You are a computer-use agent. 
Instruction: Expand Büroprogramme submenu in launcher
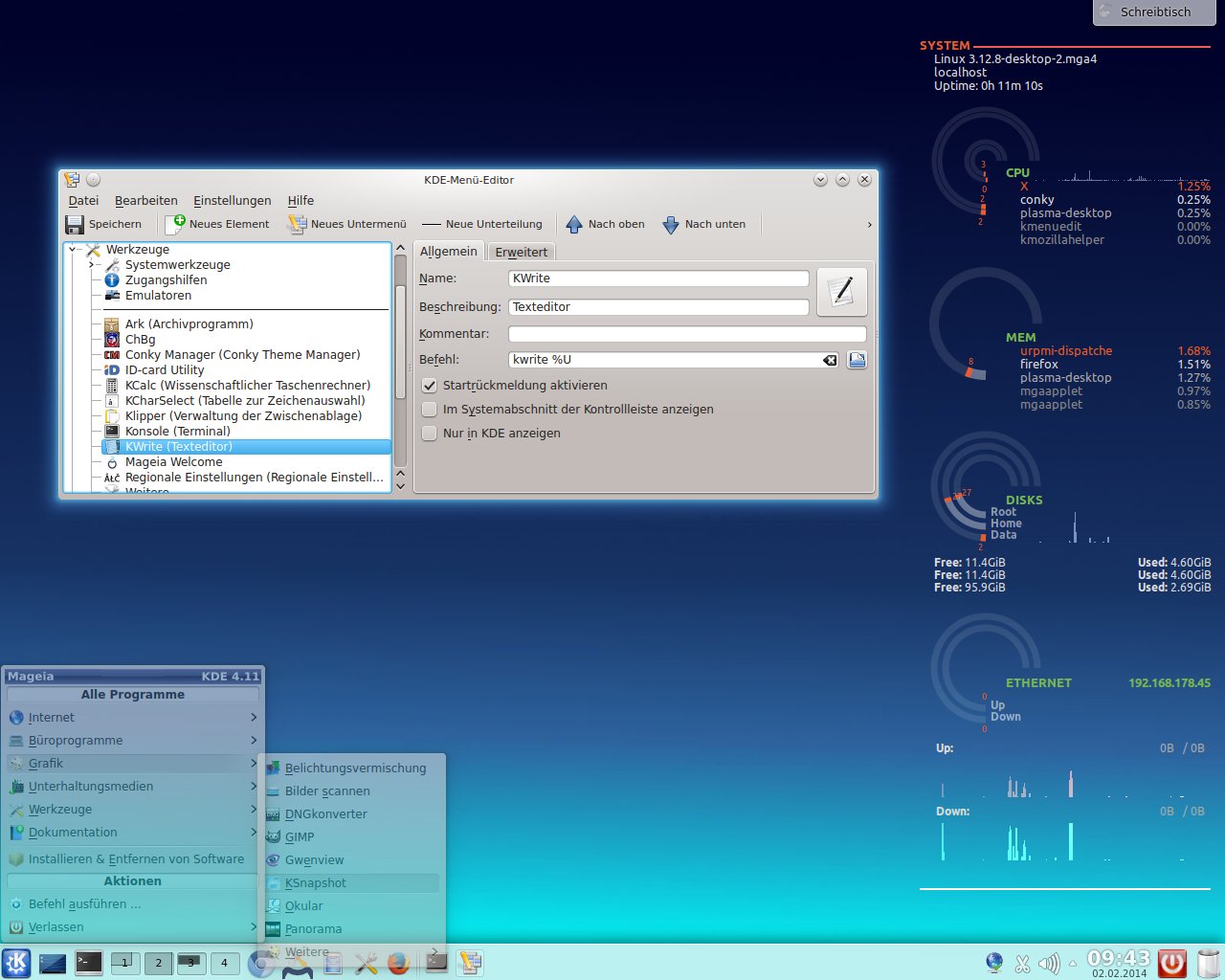coord(132,741)
